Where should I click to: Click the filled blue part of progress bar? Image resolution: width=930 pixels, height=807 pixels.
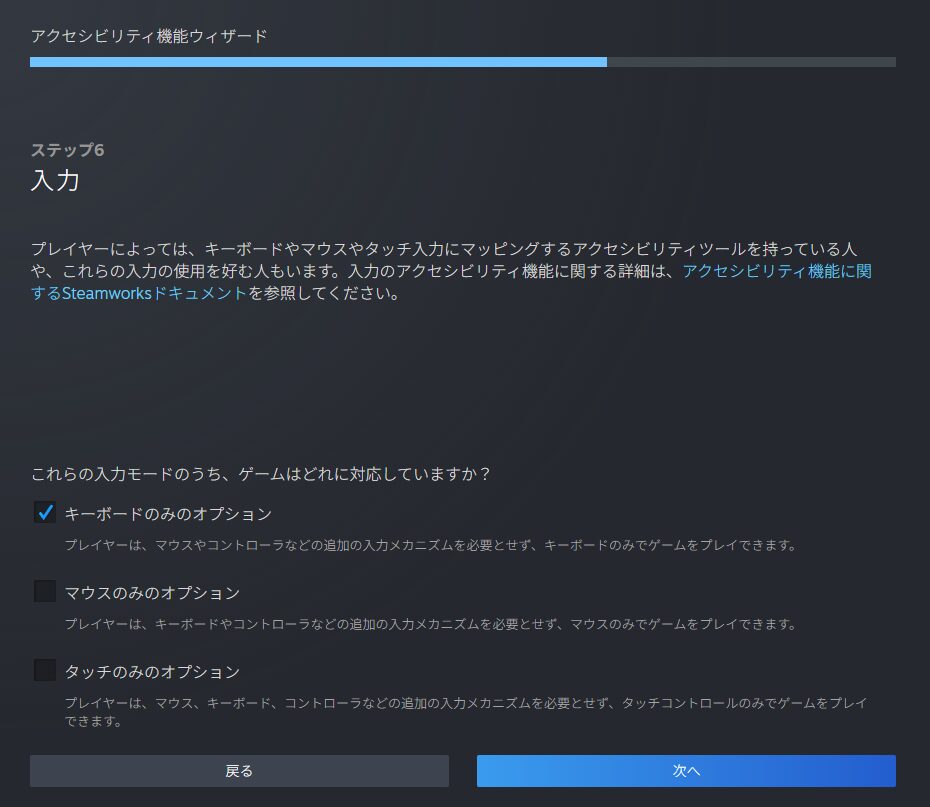[x=318, y=62]
